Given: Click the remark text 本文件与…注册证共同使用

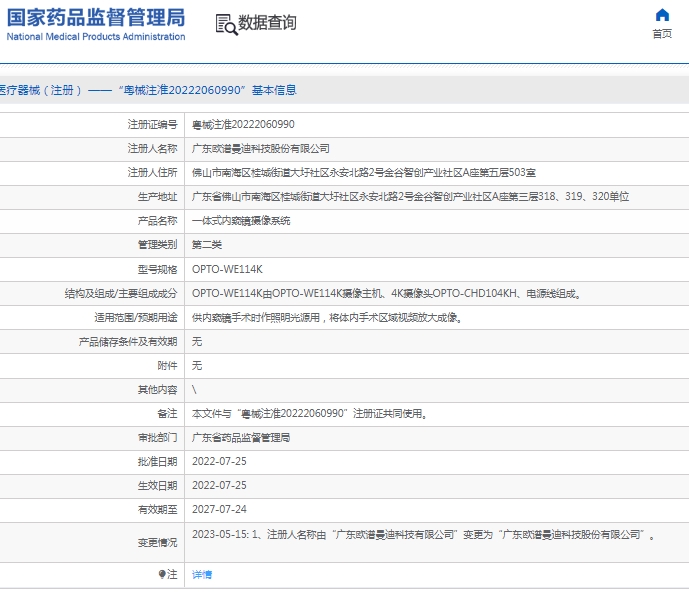Looking at the screenshot, I should click(x=309, y=414).
